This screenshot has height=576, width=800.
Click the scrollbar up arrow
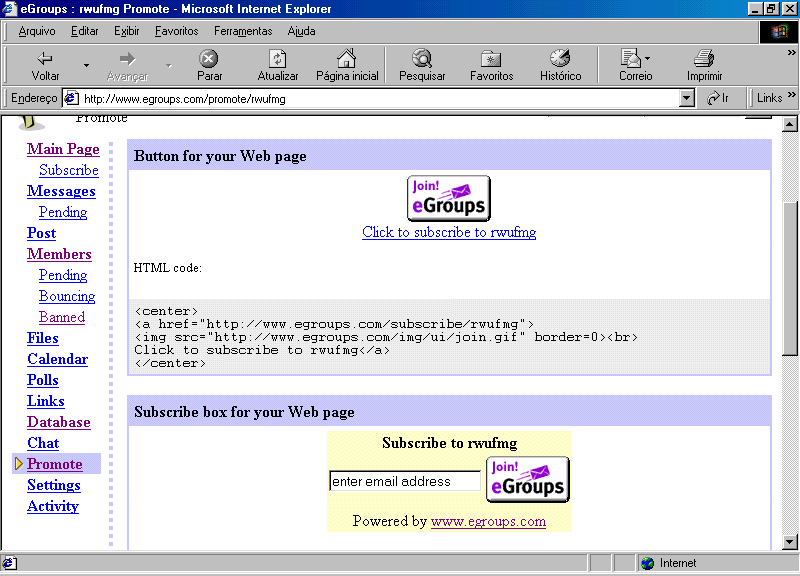click(x=789, y=124)
